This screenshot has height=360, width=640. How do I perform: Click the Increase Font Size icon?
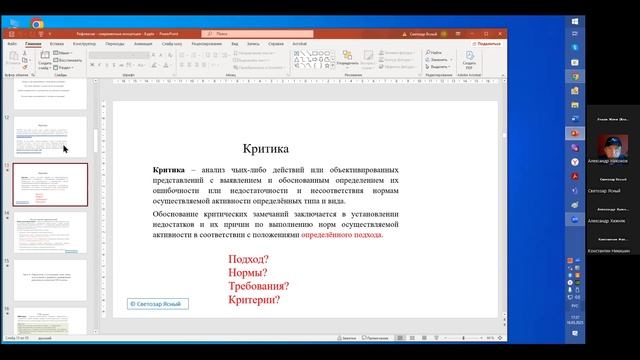(153, 55)
